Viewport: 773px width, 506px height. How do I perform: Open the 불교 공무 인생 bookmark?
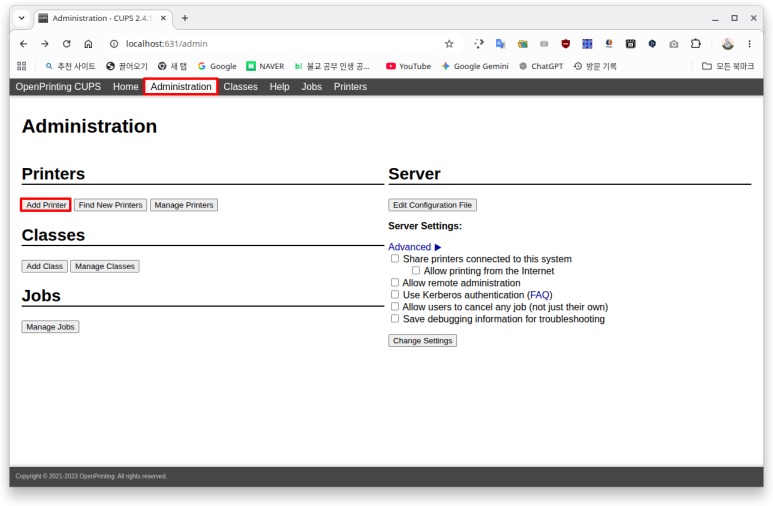point(332,66)
